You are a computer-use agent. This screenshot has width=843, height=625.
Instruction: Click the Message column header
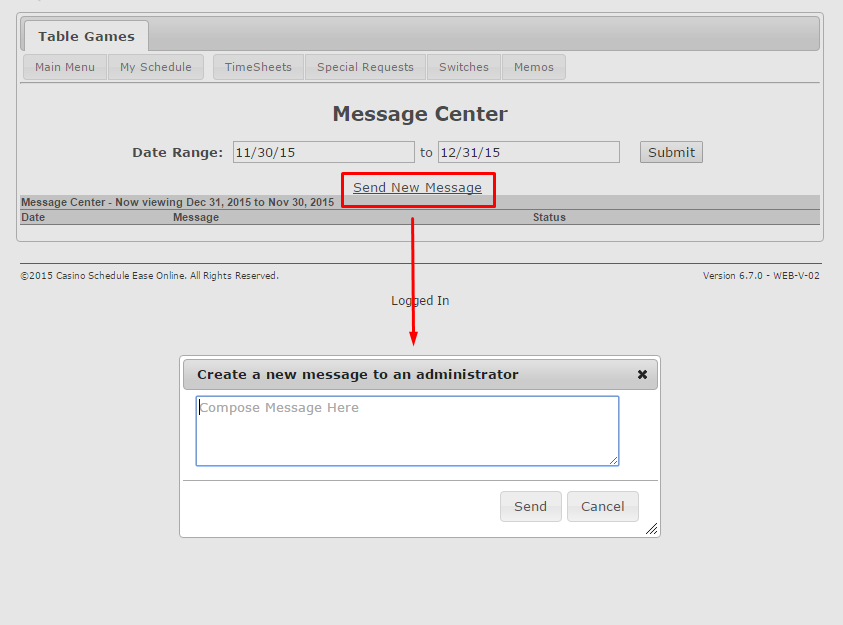(x=196, y=217)
